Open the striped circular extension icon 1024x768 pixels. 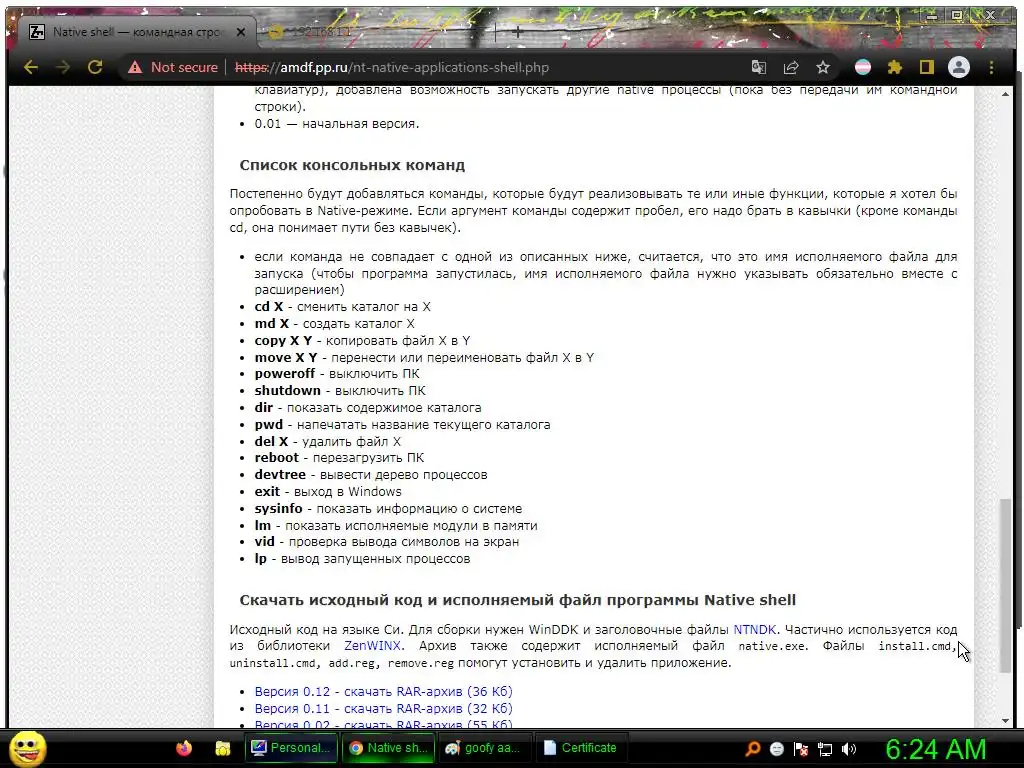[x=863, y=67]
